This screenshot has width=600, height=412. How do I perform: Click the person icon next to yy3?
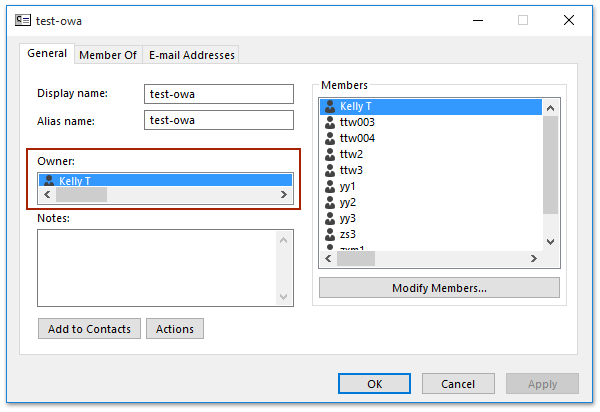330,219
